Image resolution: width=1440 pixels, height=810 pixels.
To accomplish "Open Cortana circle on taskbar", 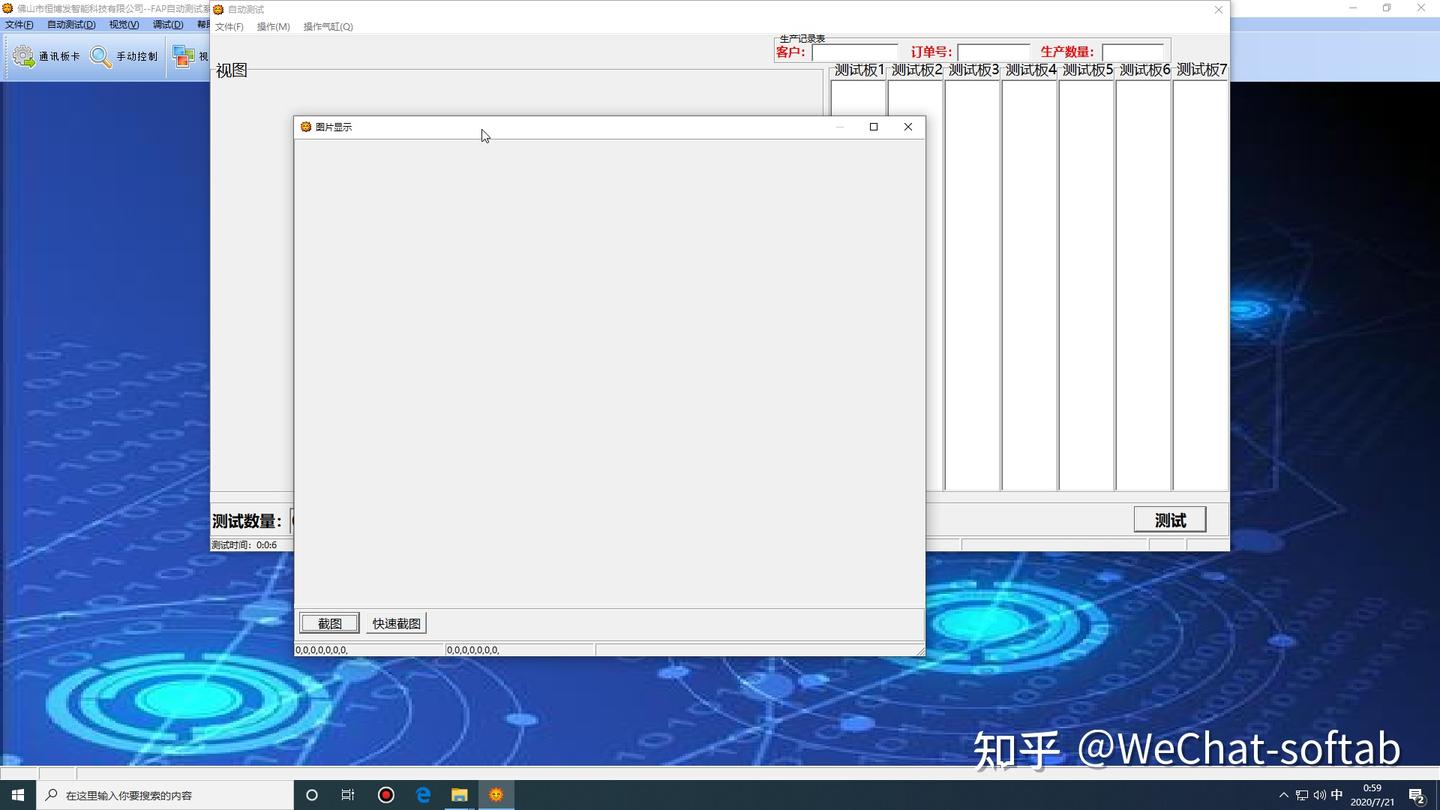I will pos(312,795).
